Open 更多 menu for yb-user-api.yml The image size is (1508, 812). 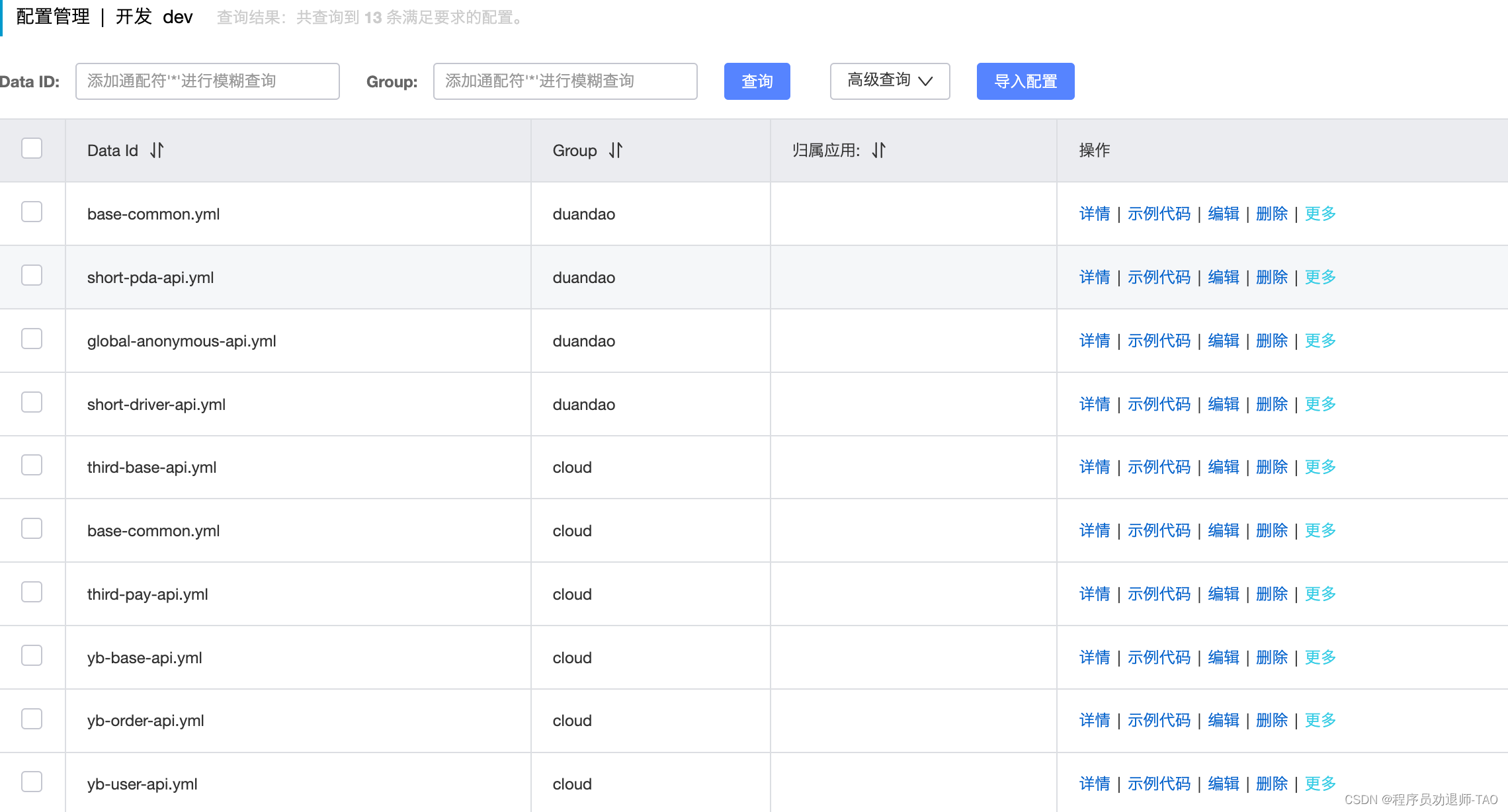[x=1320, y=784]
